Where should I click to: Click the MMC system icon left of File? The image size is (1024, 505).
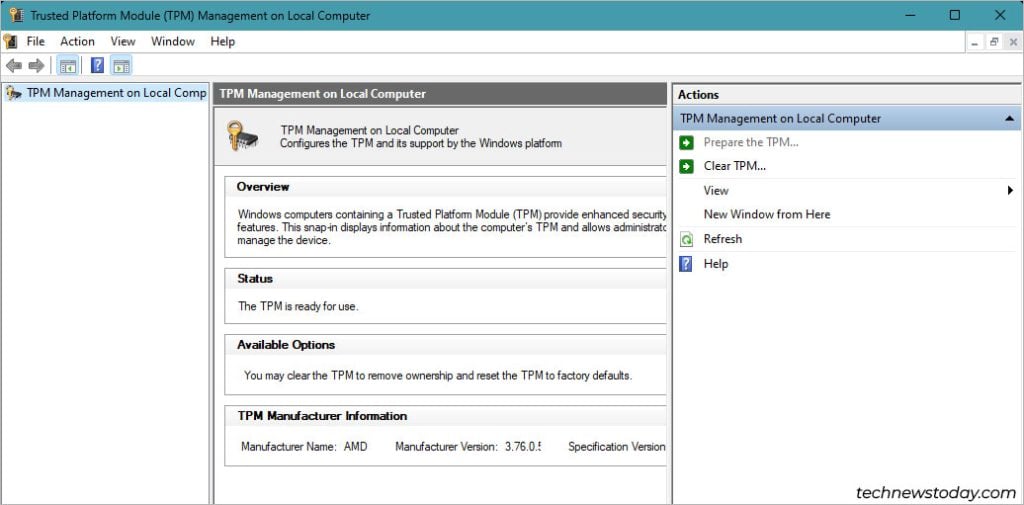coord(10,41)
